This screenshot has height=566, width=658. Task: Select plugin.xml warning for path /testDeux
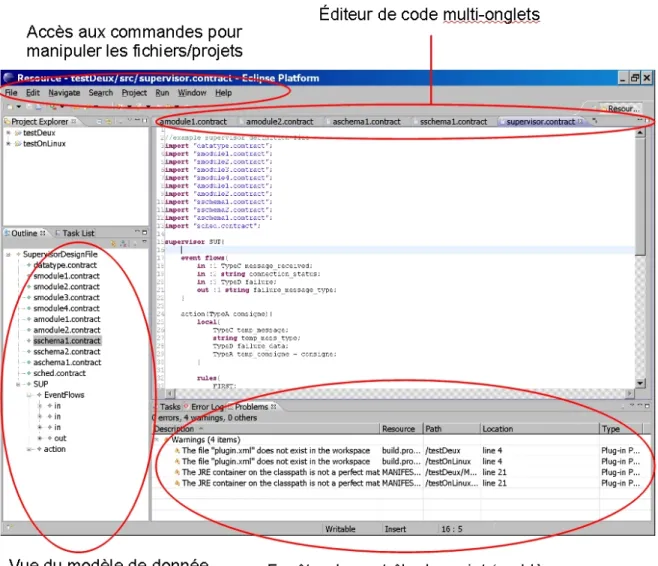coord(402,451)
